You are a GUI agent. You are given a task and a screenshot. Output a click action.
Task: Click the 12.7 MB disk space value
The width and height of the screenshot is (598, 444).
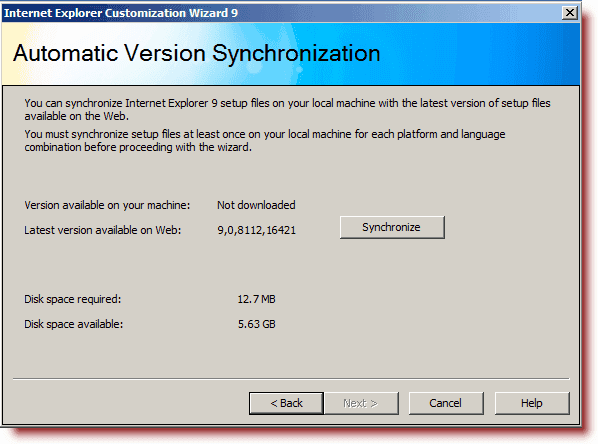point(256,299)
